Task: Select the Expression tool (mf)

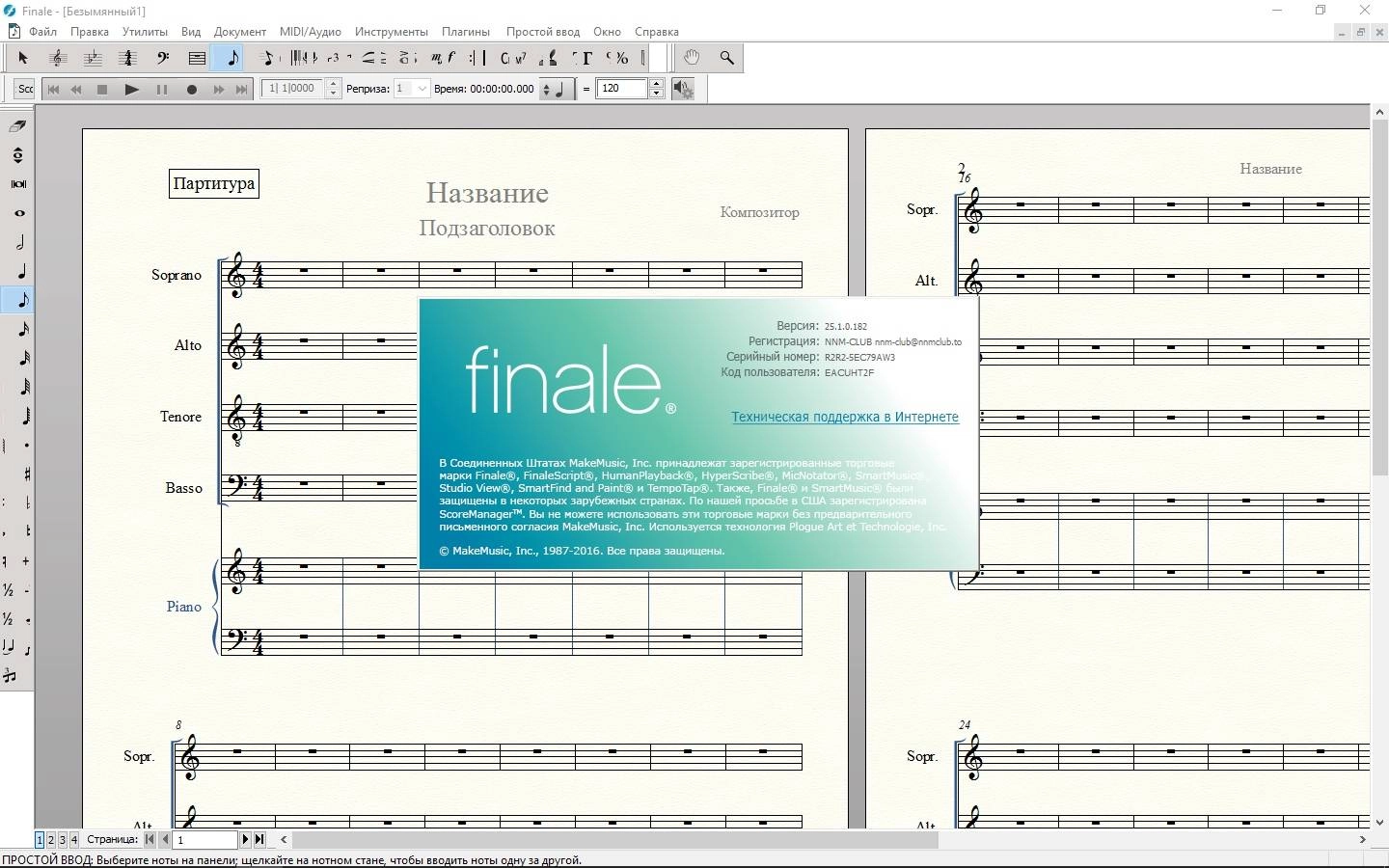Action: pos(444,58)
